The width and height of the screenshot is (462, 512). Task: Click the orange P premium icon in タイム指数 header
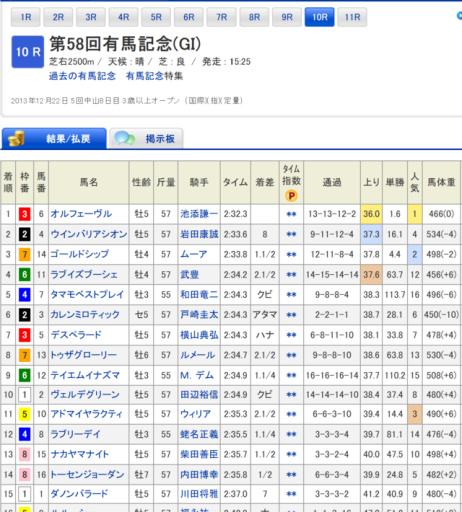click(x=291, y=196)
